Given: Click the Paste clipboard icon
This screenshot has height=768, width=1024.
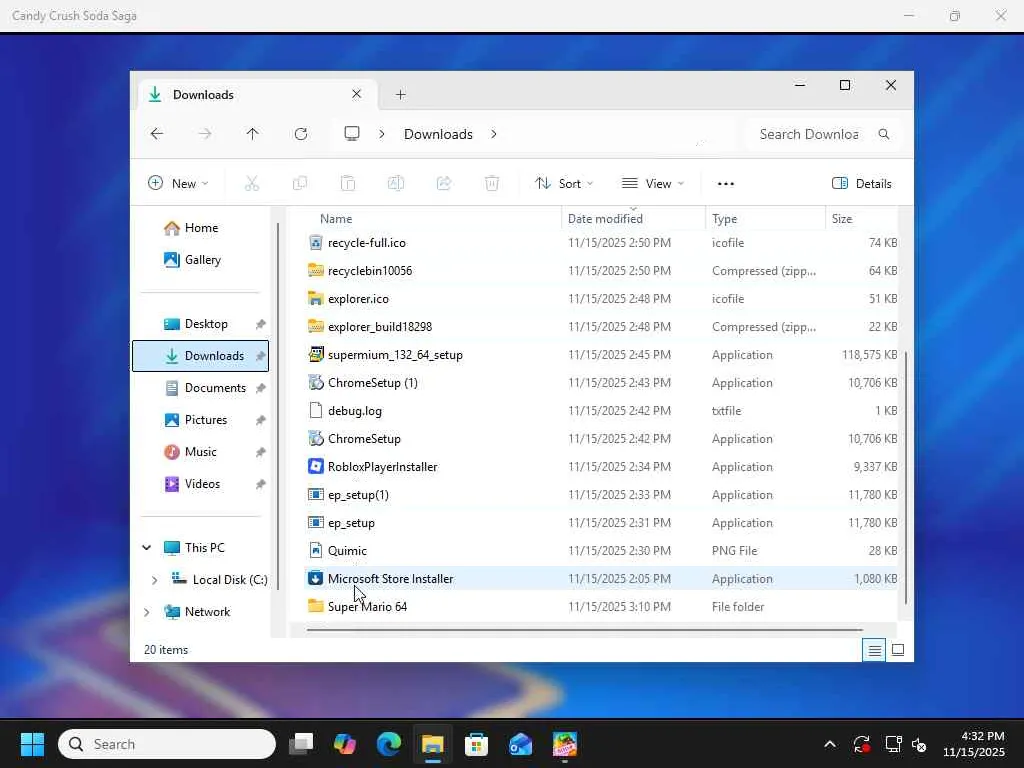Looking at the screenshot, I should coord(348,184).
